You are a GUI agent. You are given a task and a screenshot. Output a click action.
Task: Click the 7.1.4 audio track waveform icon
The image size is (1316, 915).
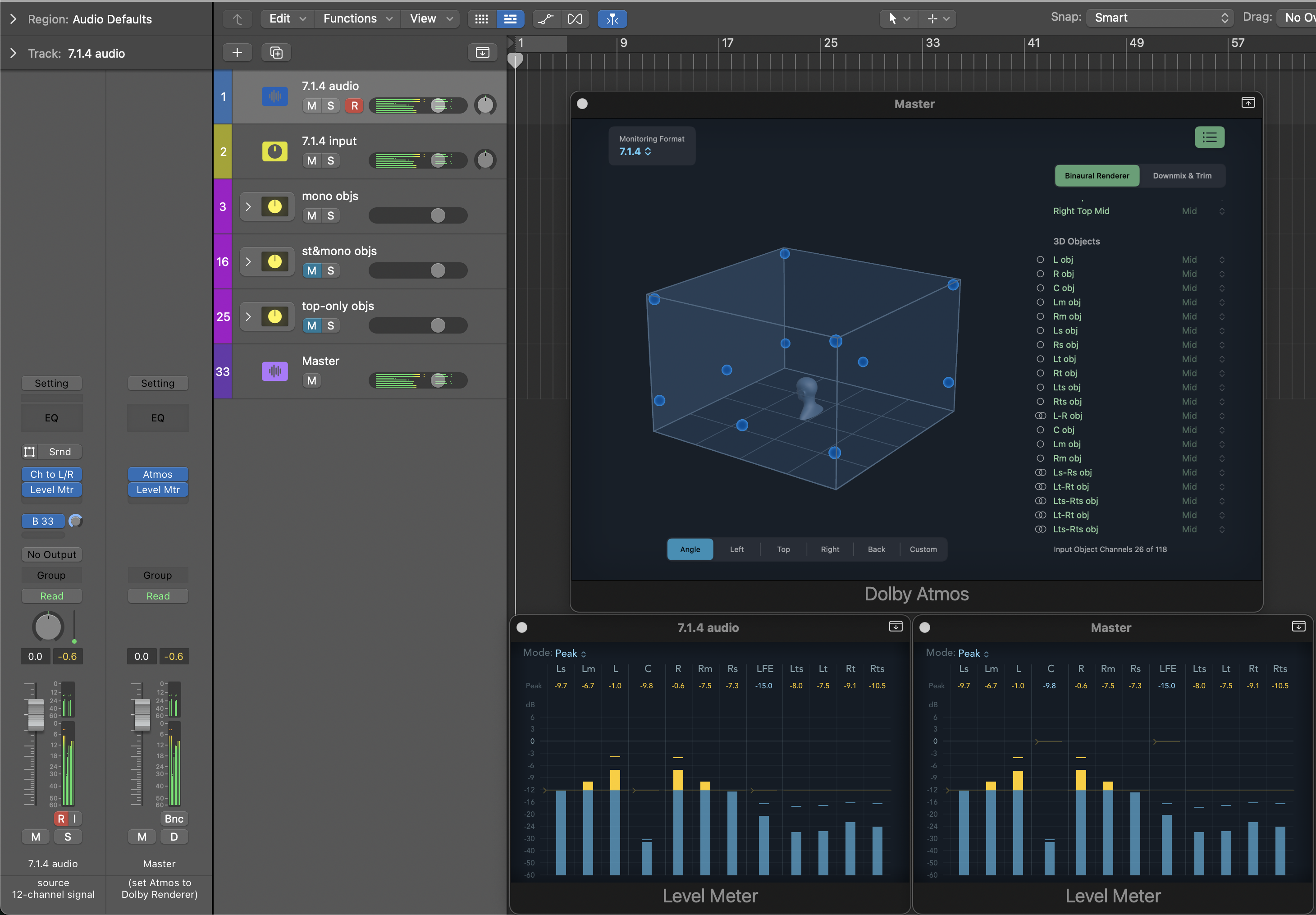click(x=275, y=96)
